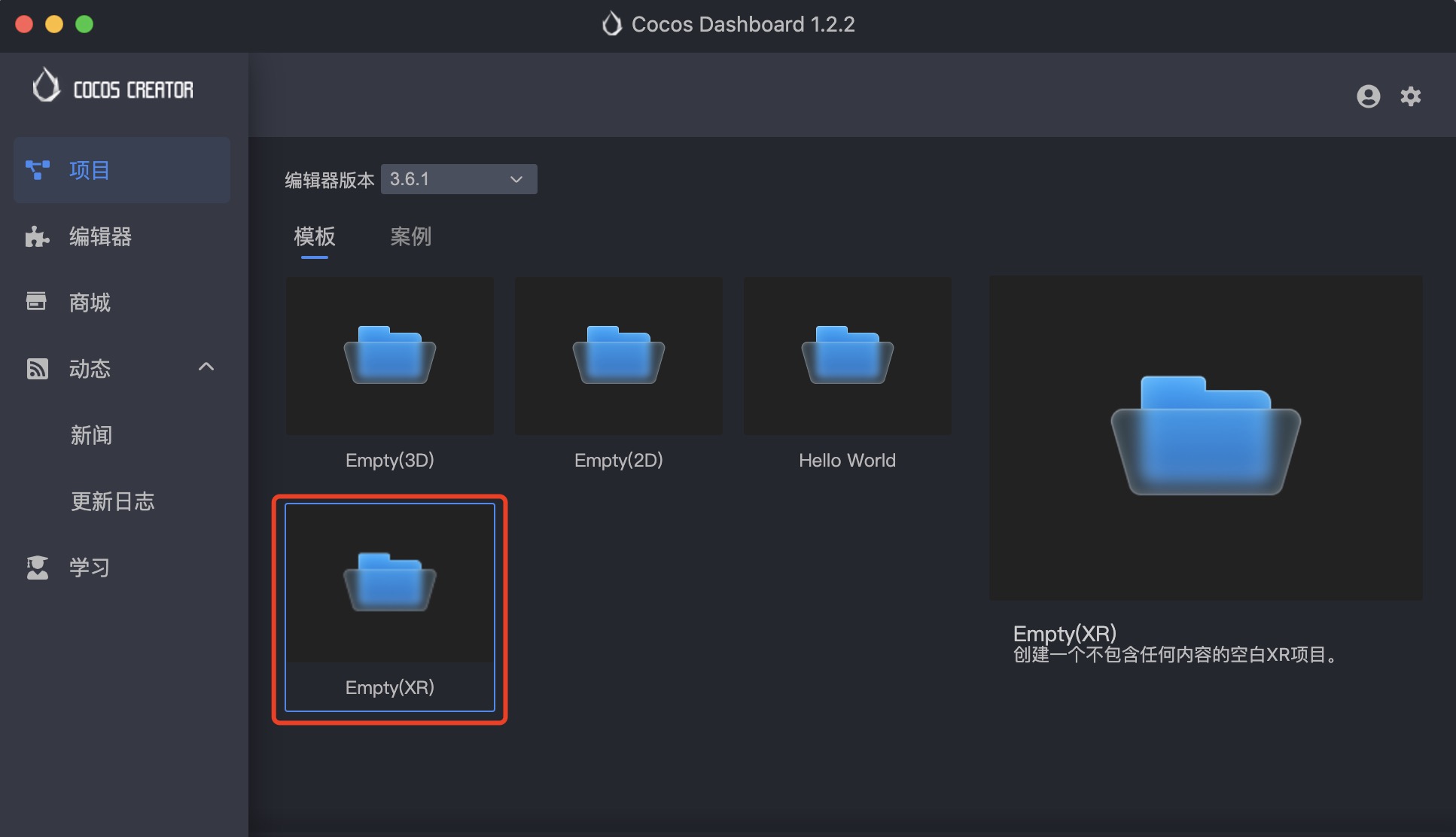
Task: Switch to the 模板 templates tab
Action: pyautogui.click(x=315, y=236)
